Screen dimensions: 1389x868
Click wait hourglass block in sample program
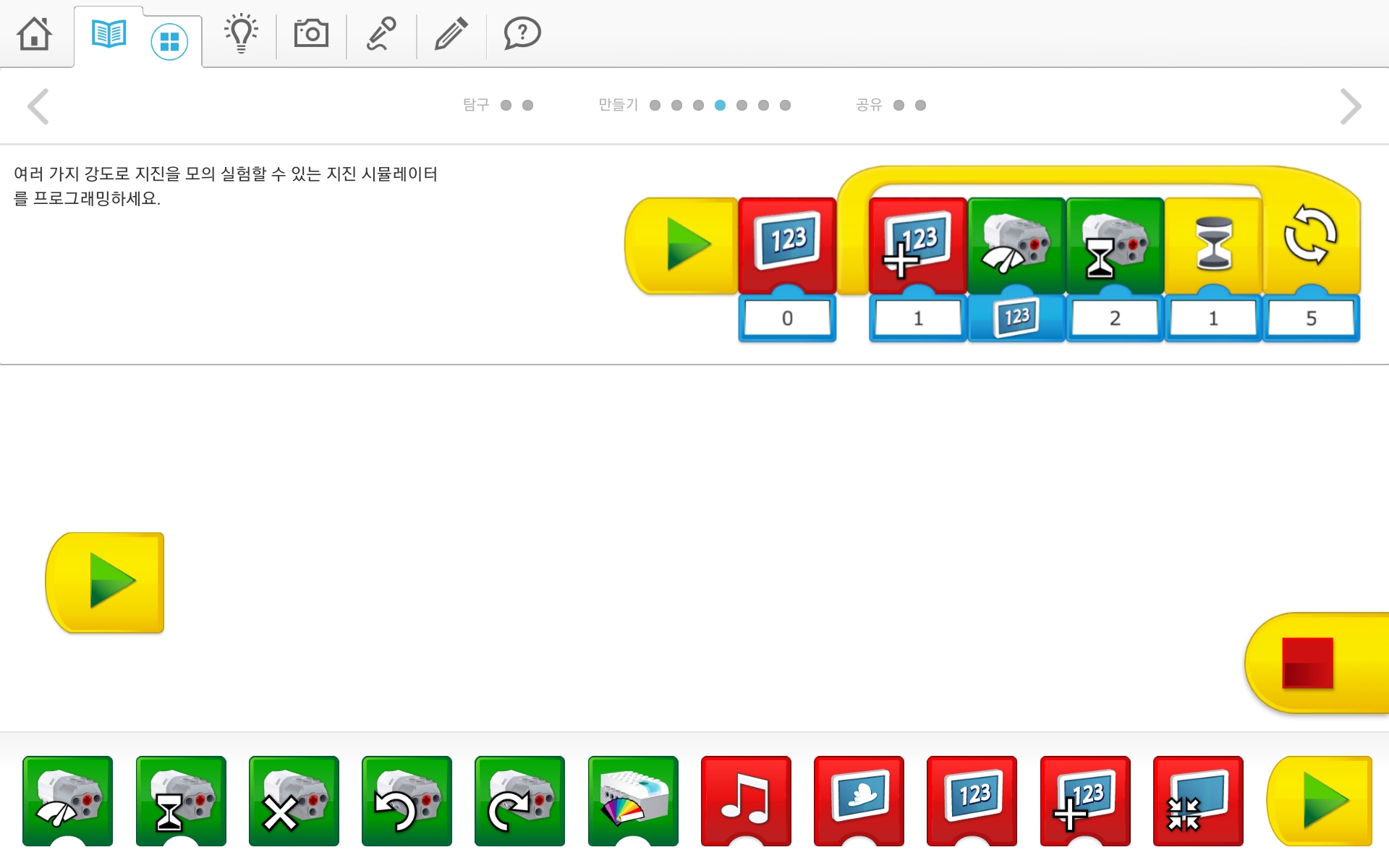(x=1213, y=244)
